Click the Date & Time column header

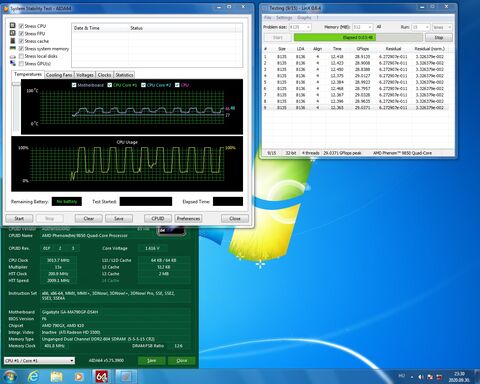click(x=100, y=28)
